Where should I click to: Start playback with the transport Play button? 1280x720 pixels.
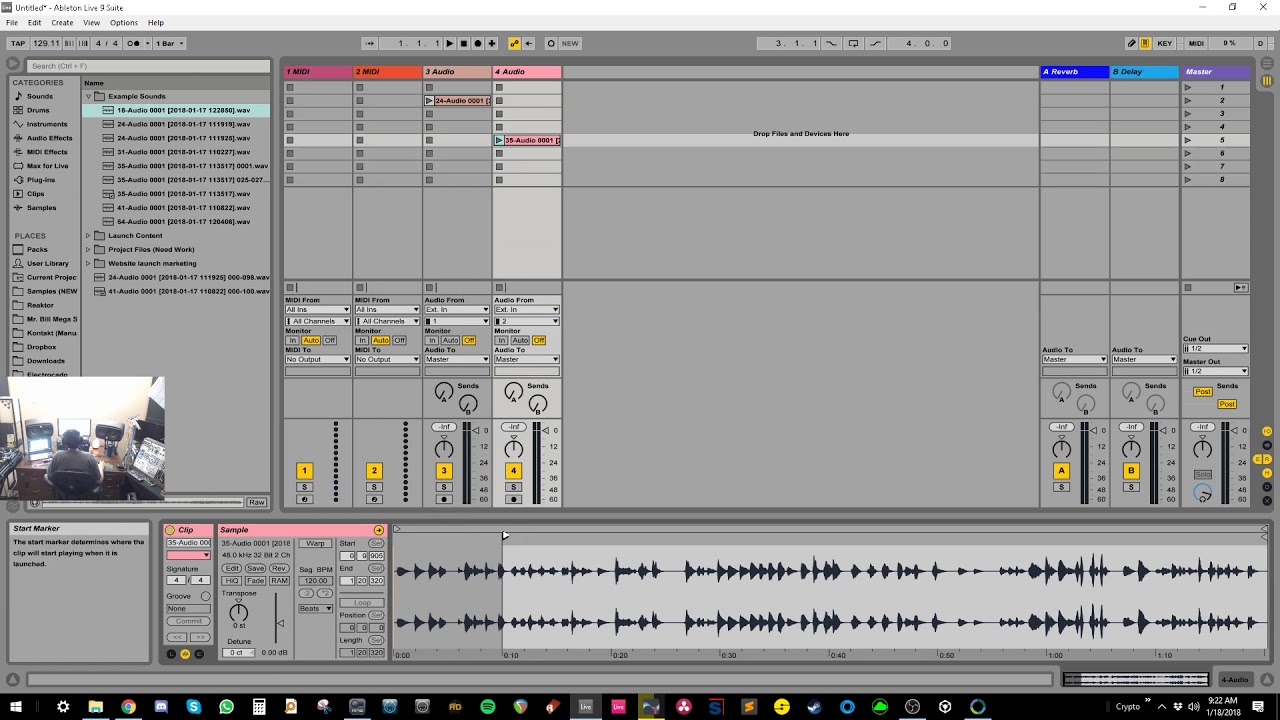pos(450,43)
